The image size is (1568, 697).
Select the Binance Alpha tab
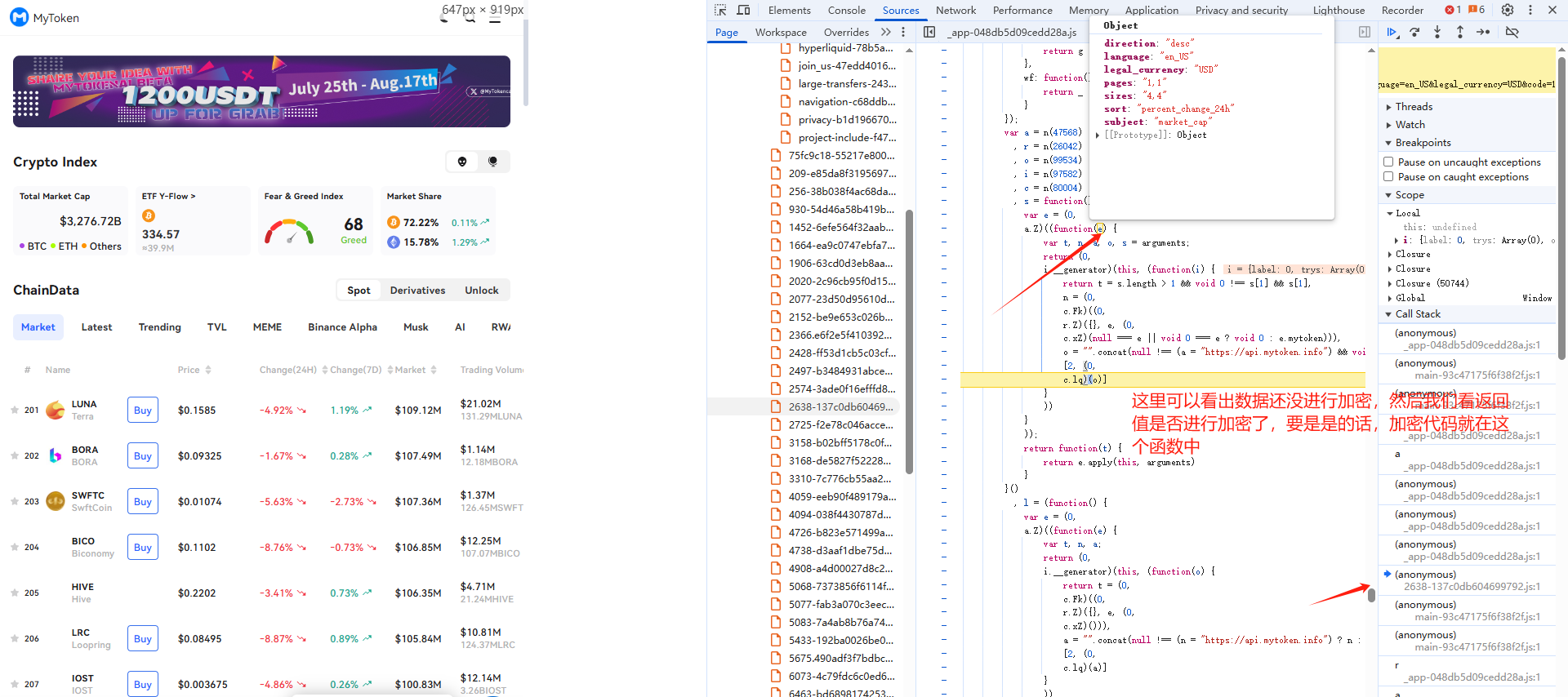point(342,326)
